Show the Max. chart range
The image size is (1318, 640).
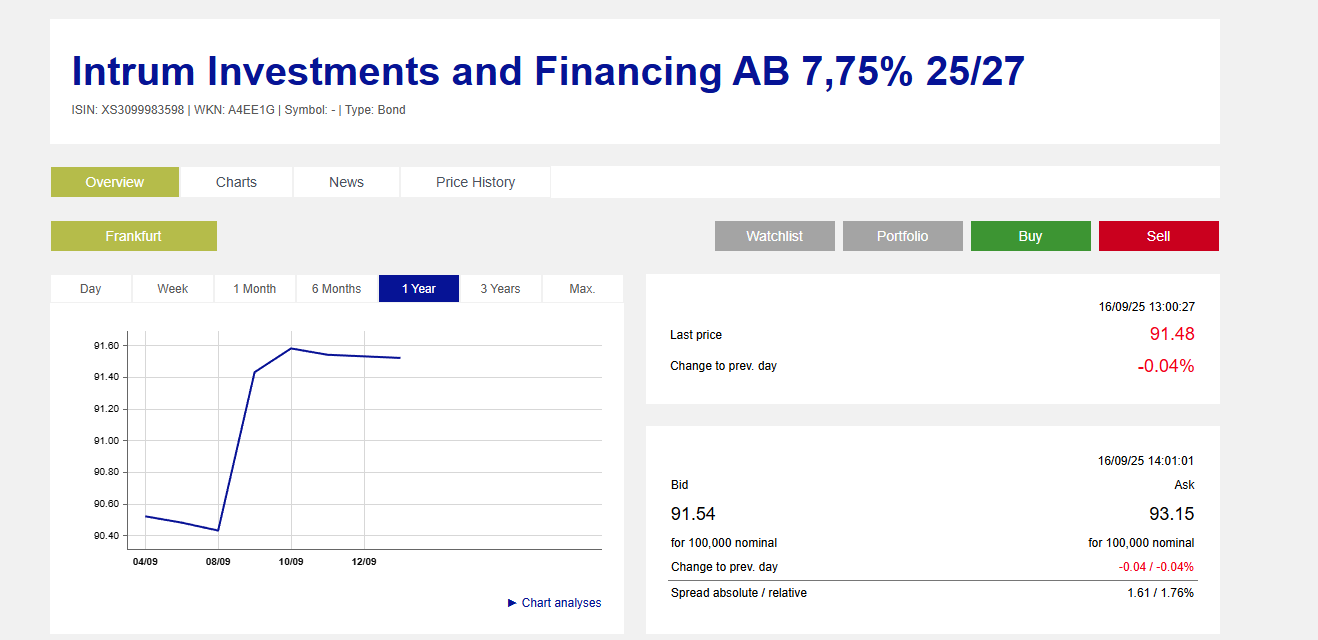(582, 289)
